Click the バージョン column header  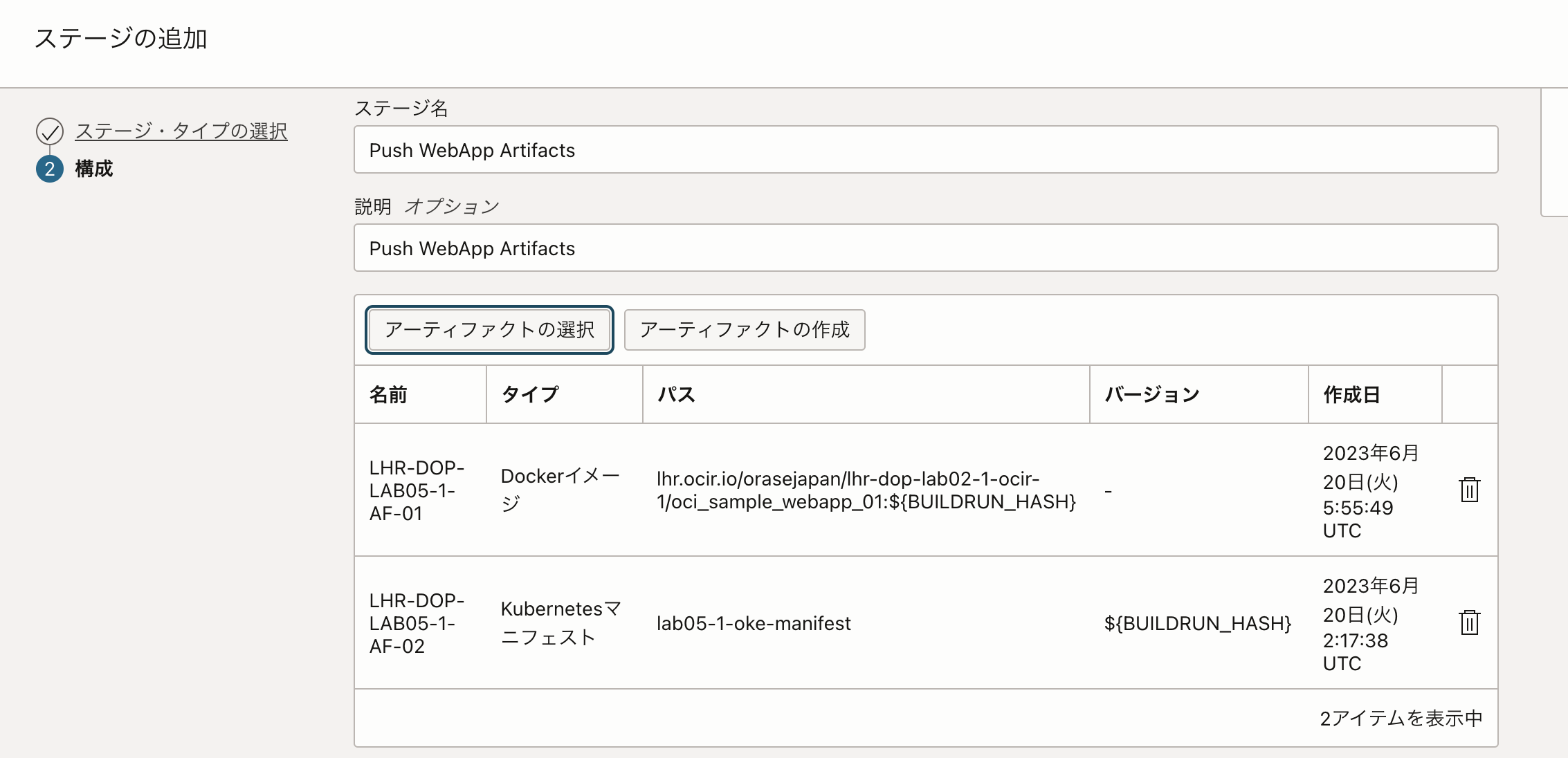1151,395
